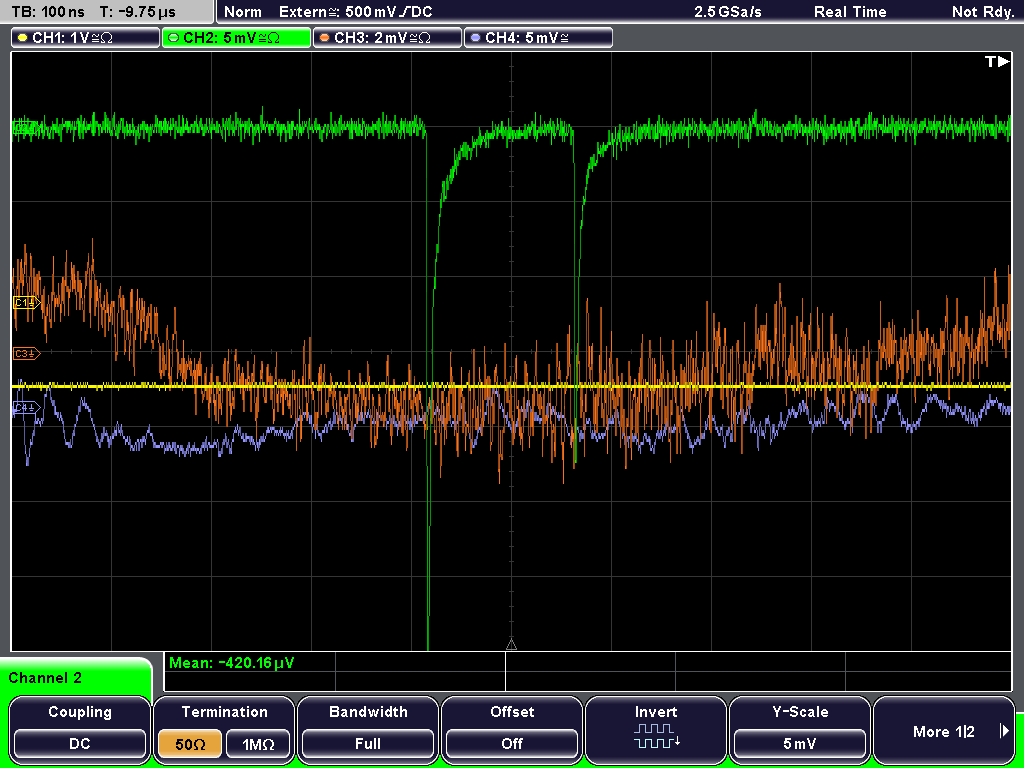Toggle the Invert waveform icon
The height and width of the screenshot is (768, 1024).
pos(656,735)
